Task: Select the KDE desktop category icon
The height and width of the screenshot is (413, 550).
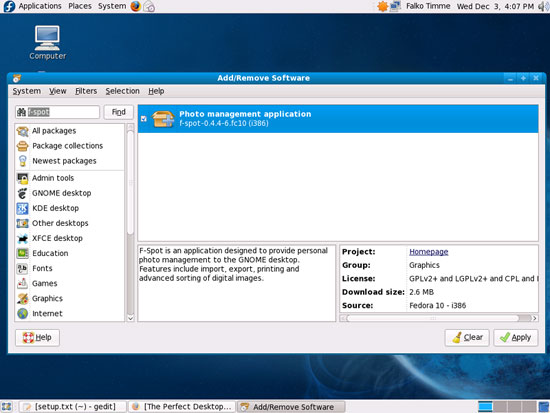Action: [22, 208]
